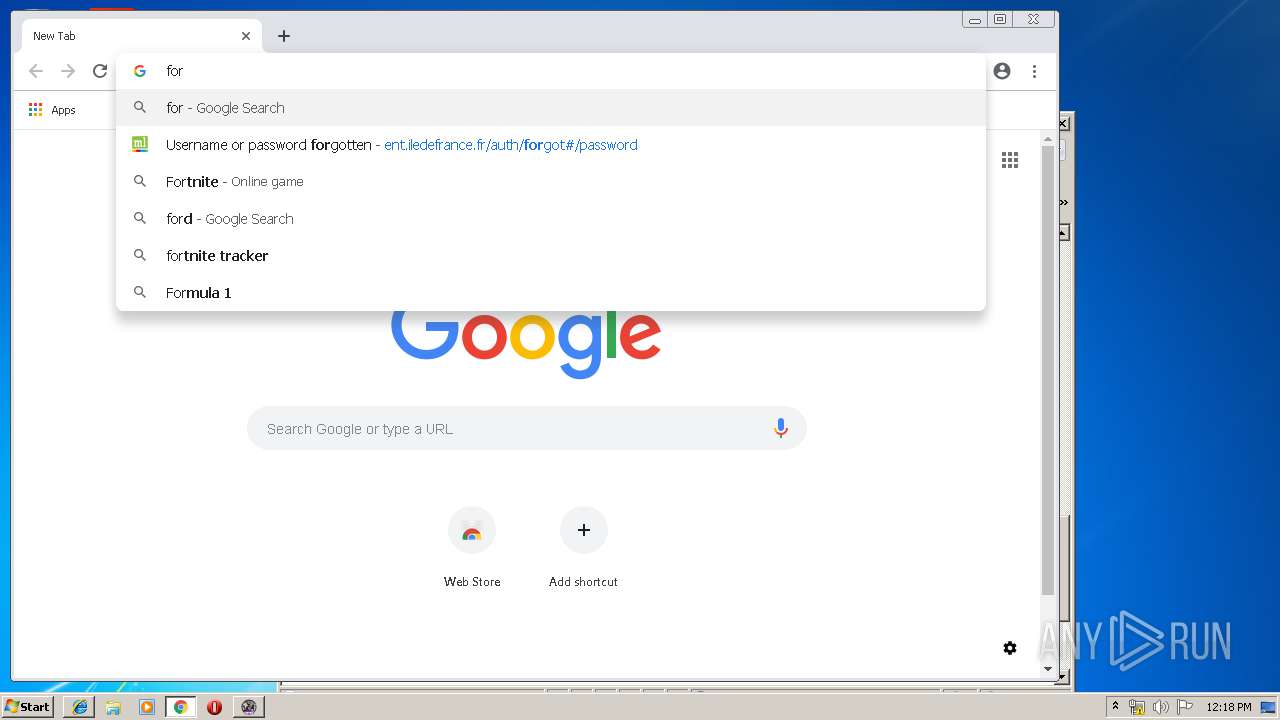Select 'for - Google Search' suggestion
The height and width of the screenshot is (720, 1280).
coord(551,108)
